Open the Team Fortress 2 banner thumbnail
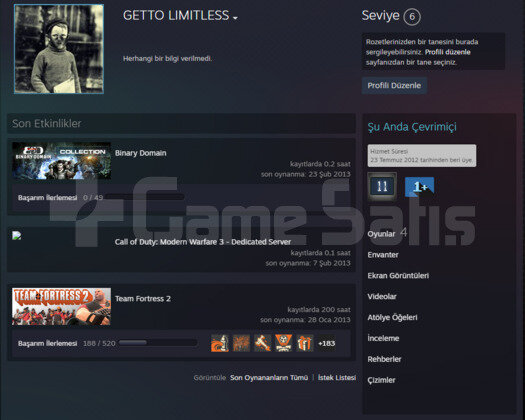This screenshot has width=525, height=420. point(62,306)
